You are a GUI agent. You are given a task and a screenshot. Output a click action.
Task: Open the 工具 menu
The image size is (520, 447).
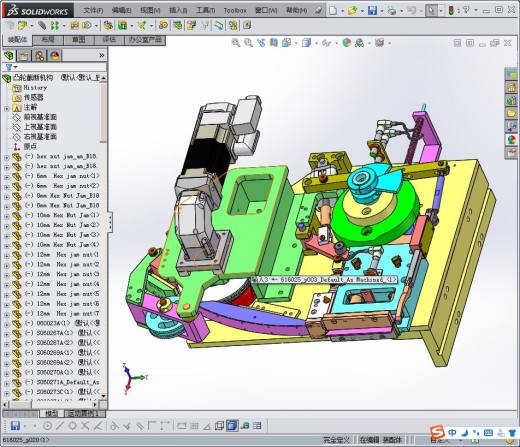[x=205, y=11]
